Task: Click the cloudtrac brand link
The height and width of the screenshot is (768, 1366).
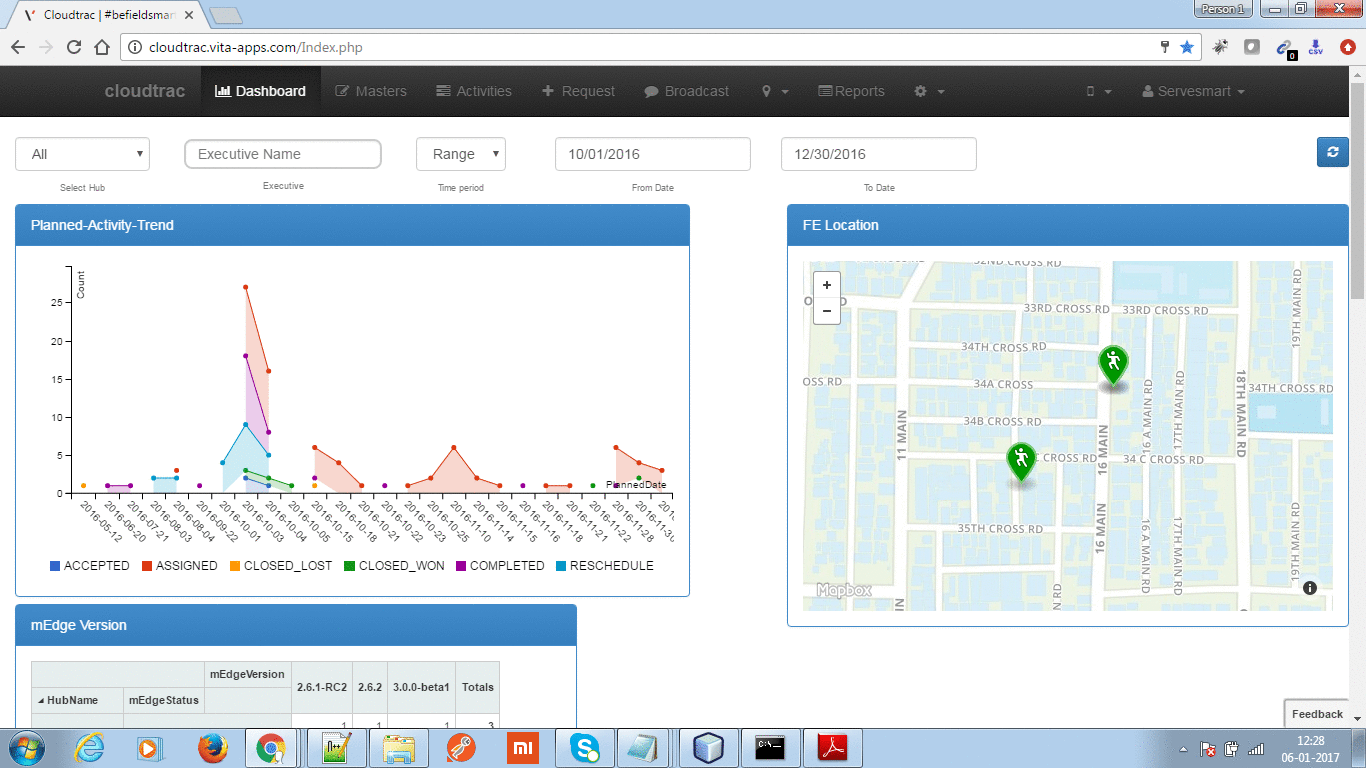Action: pos(145,91)
